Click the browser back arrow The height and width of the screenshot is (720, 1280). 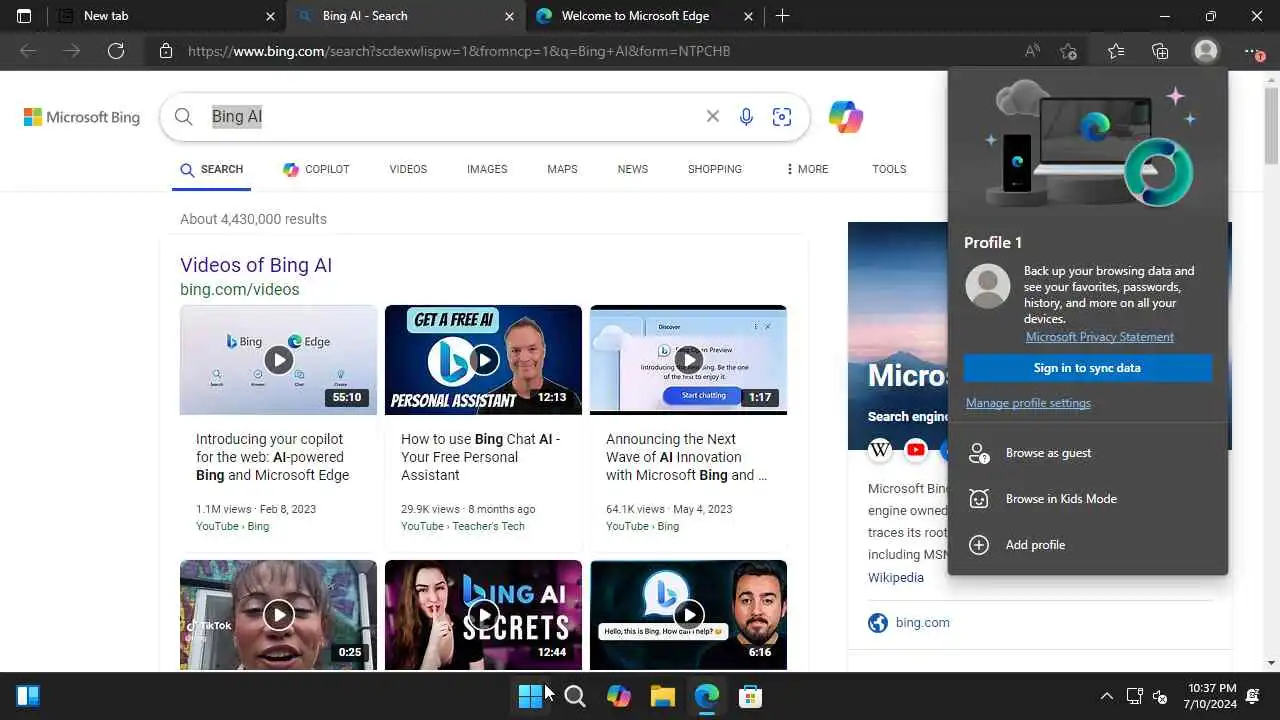pyautogui.click(x=28, y=51)
